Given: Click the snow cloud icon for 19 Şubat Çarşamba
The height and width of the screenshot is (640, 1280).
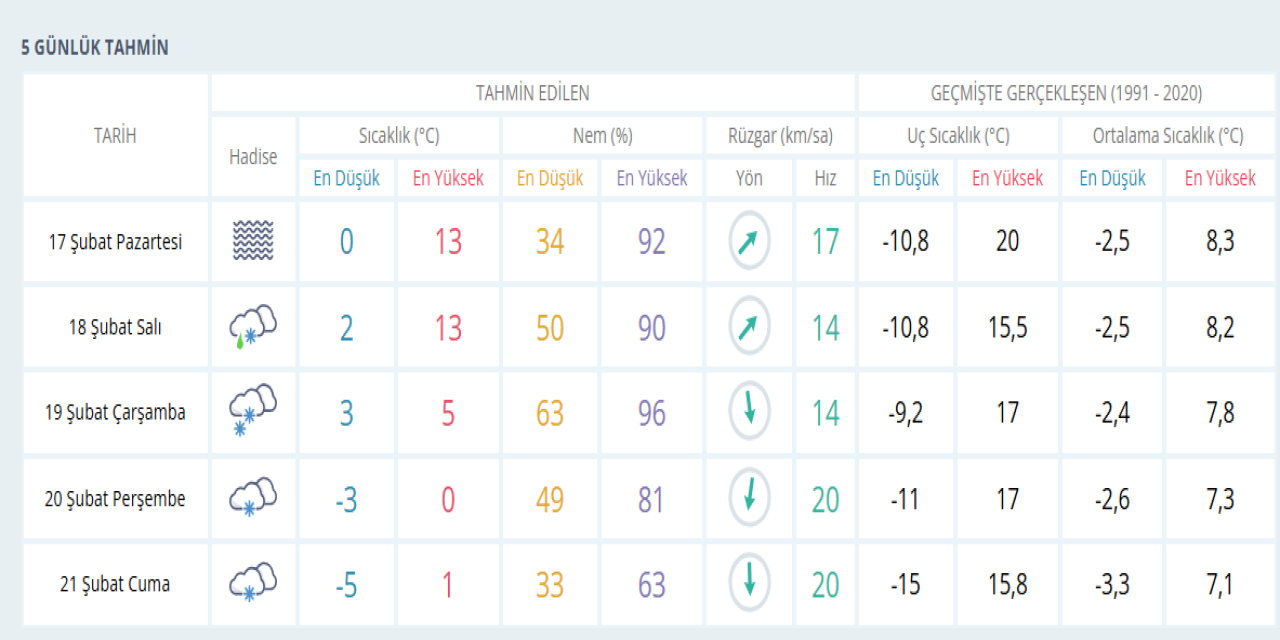Looking at the screenshot, I should pyautogui.click(x=252, y=412).
